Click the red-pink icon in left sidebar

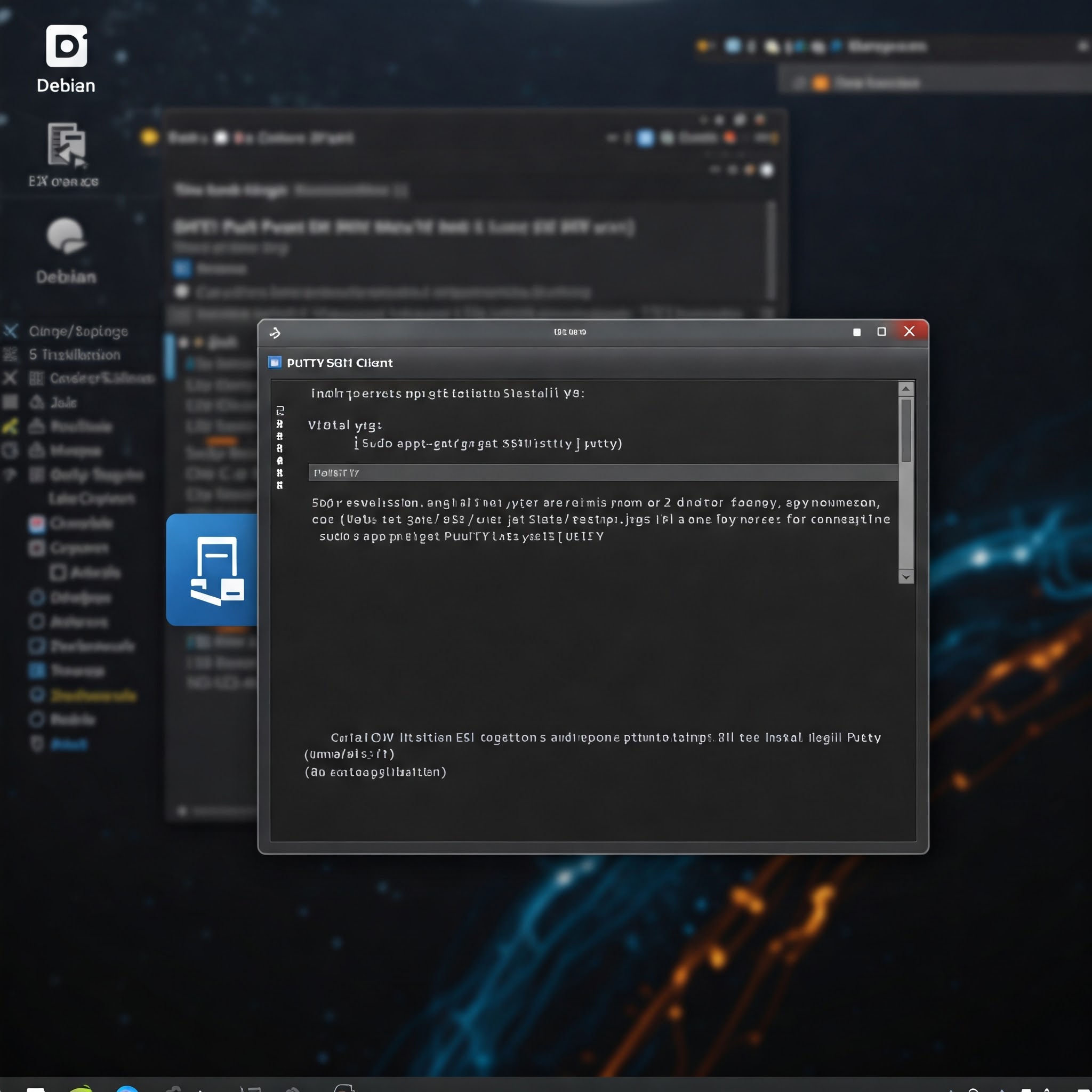[37, 524]
